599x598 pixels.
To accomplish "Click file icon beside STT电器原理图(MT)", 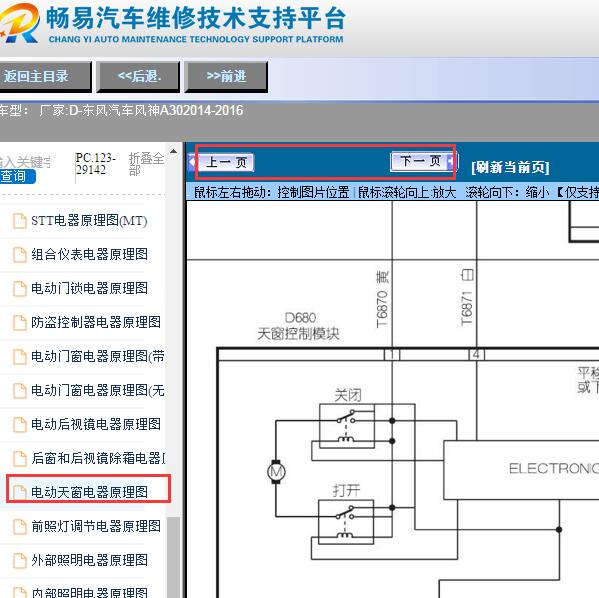I will 20,221.
